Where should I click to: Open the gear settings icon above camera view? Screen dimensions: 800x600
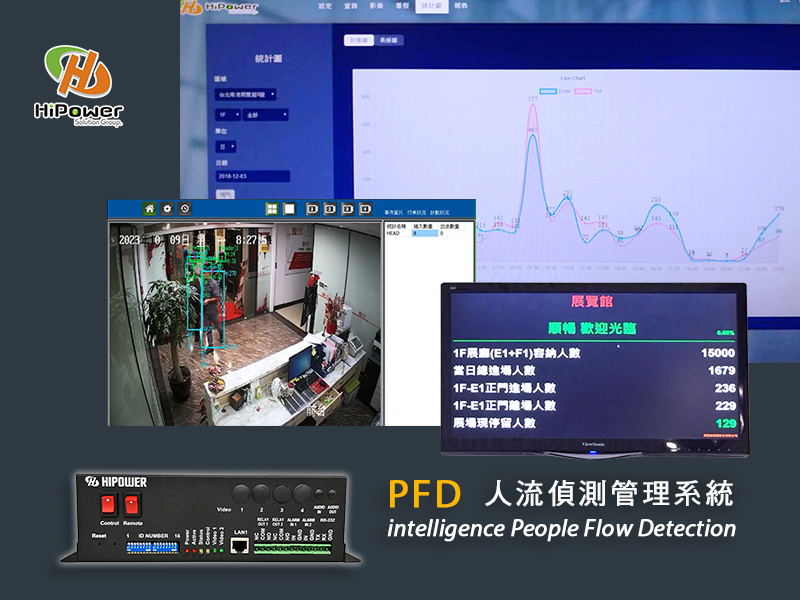click(166, 207)
